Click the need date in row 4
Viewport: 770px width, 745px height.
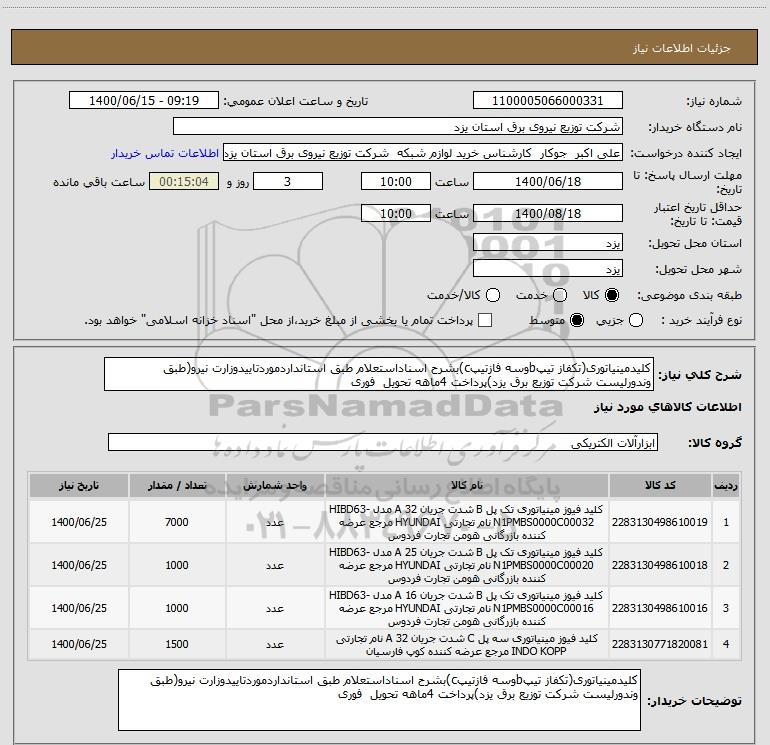tap(79, 644)
